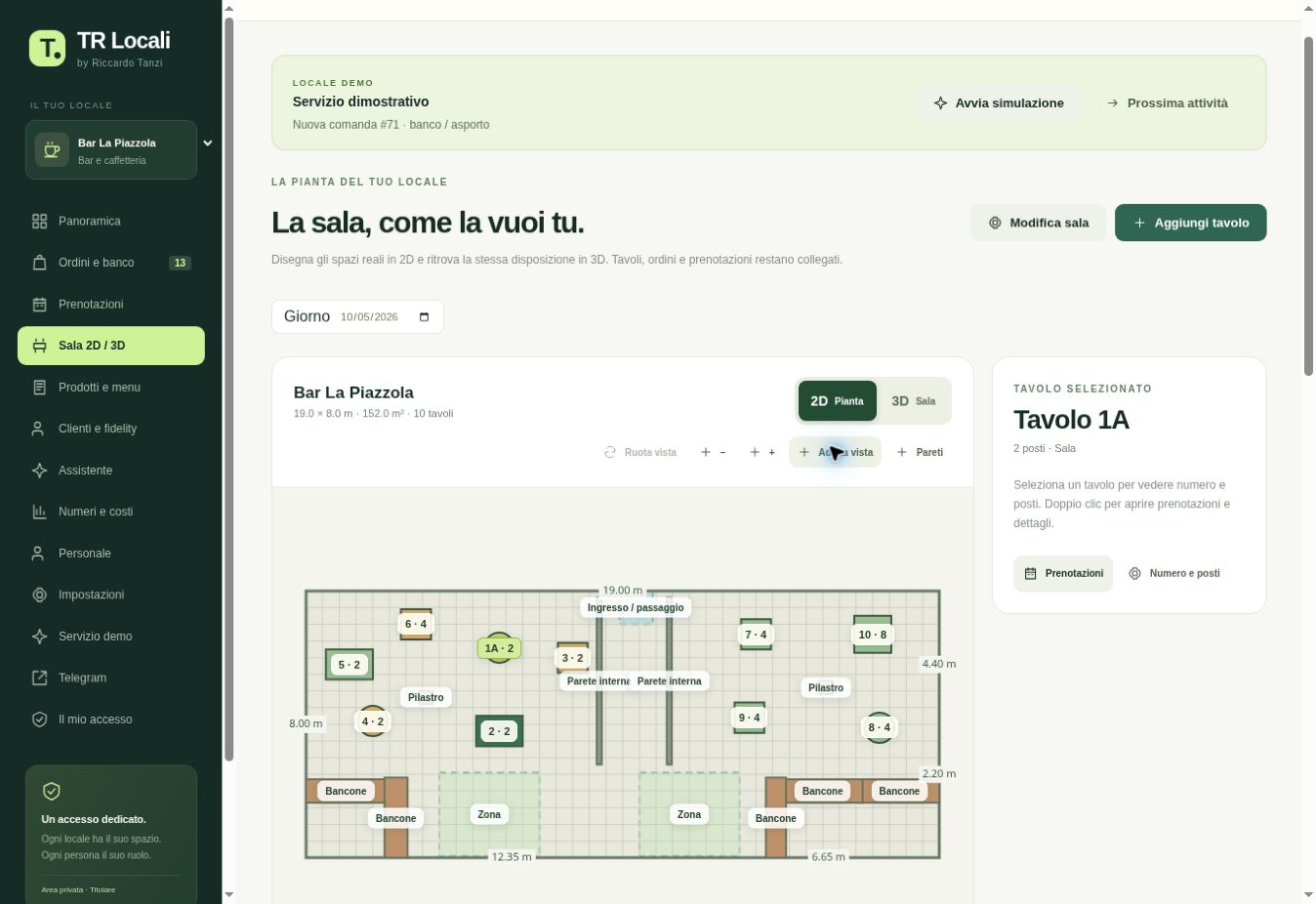Switch to 3D Sala view
Screen dimensions: 1316x904
pos(913,401)
